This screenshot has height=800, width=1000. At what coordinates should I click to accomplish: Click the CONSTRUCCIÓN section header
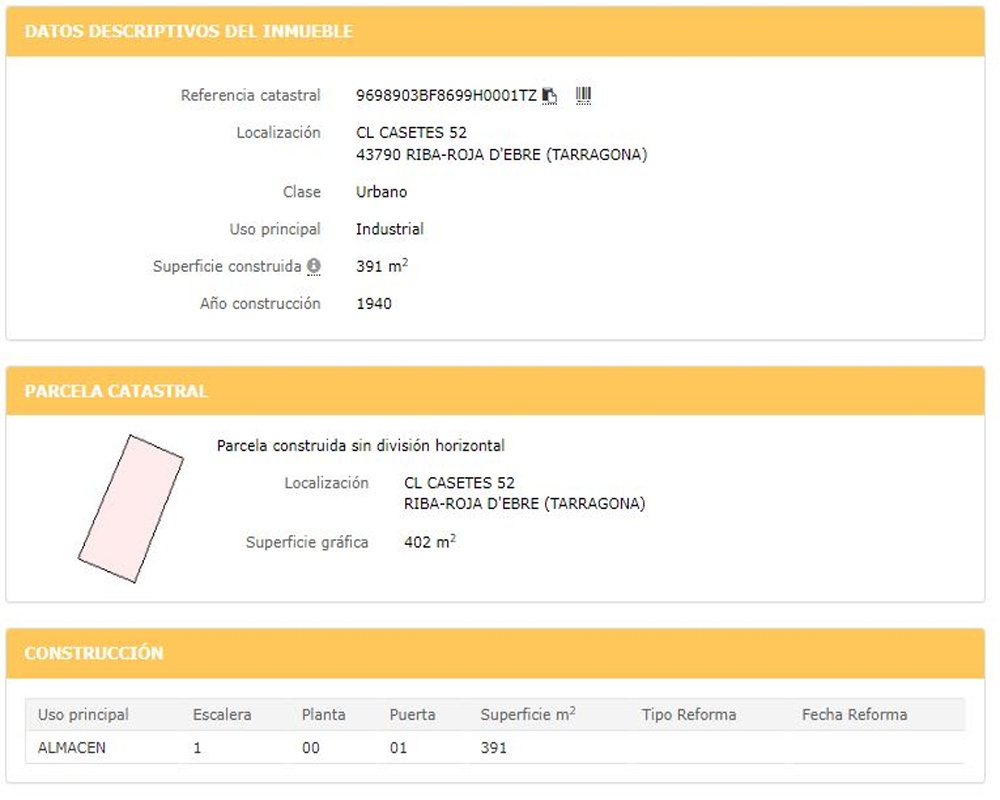94,653
